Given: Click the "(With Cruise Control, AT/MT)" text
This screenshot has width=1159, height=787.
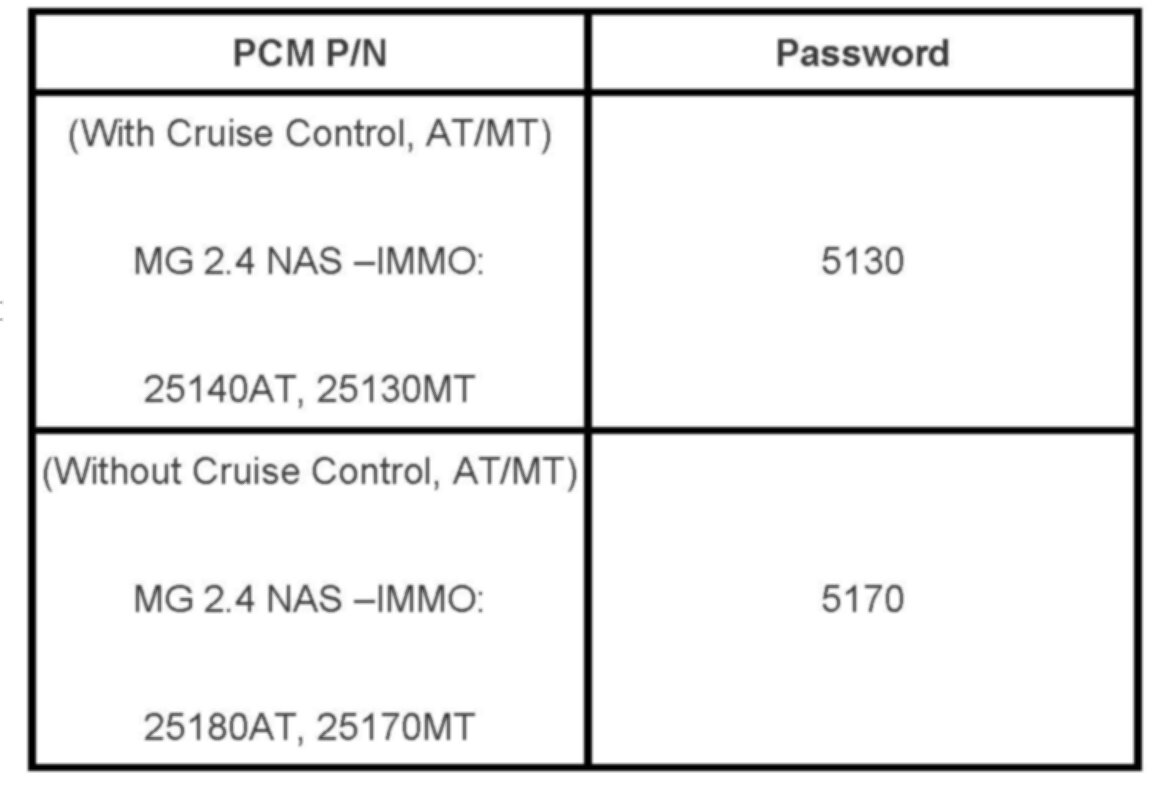Looking at the screenshot, I should point(309,135).
